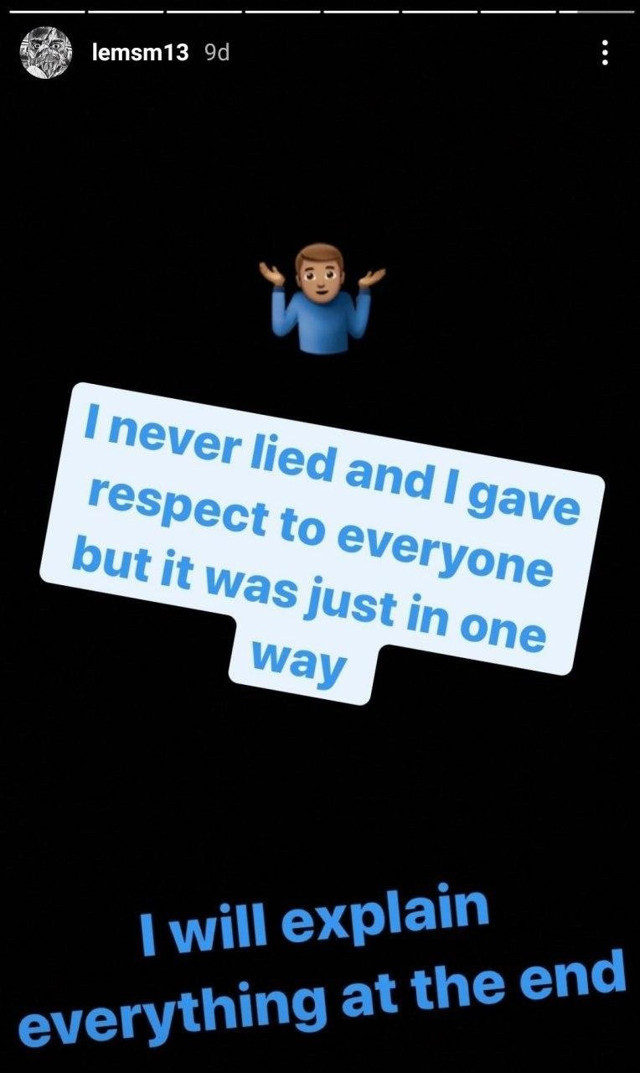Open the lemsm13 profile avatar
This screenshot has width=640, height=1073.
46,52
